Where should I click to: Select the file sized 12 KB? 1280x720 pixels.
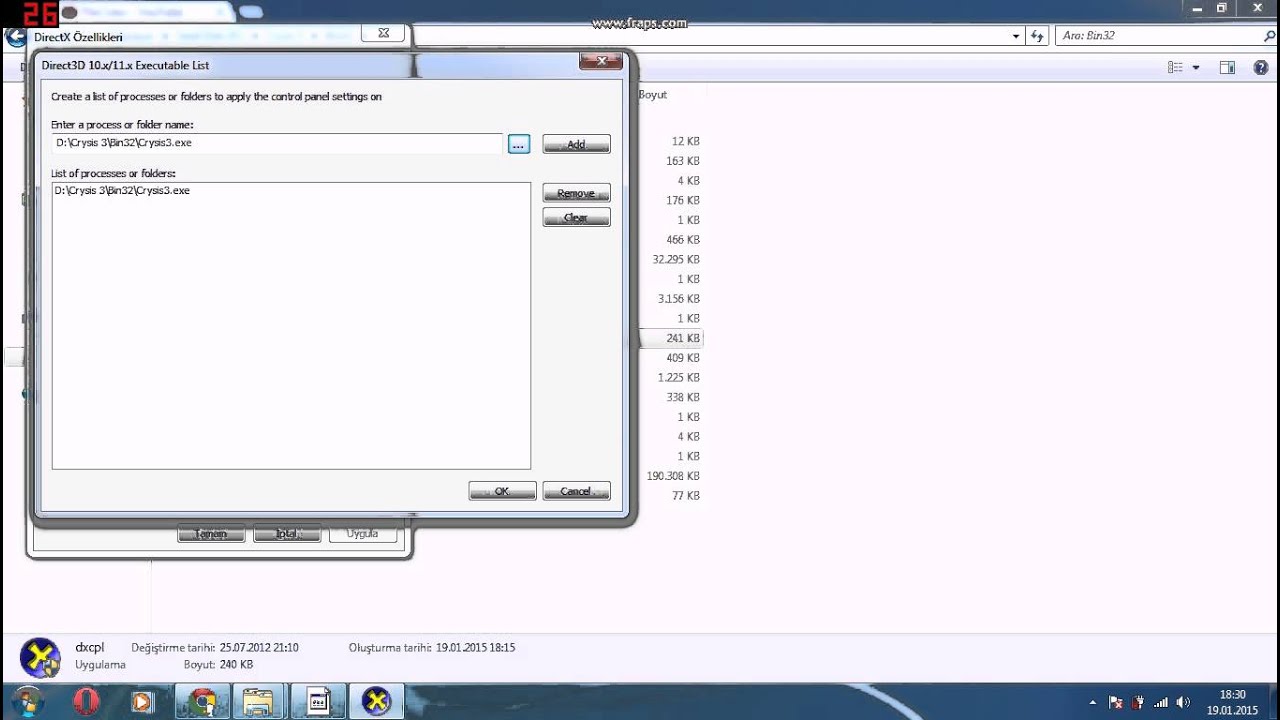[686, 141]
